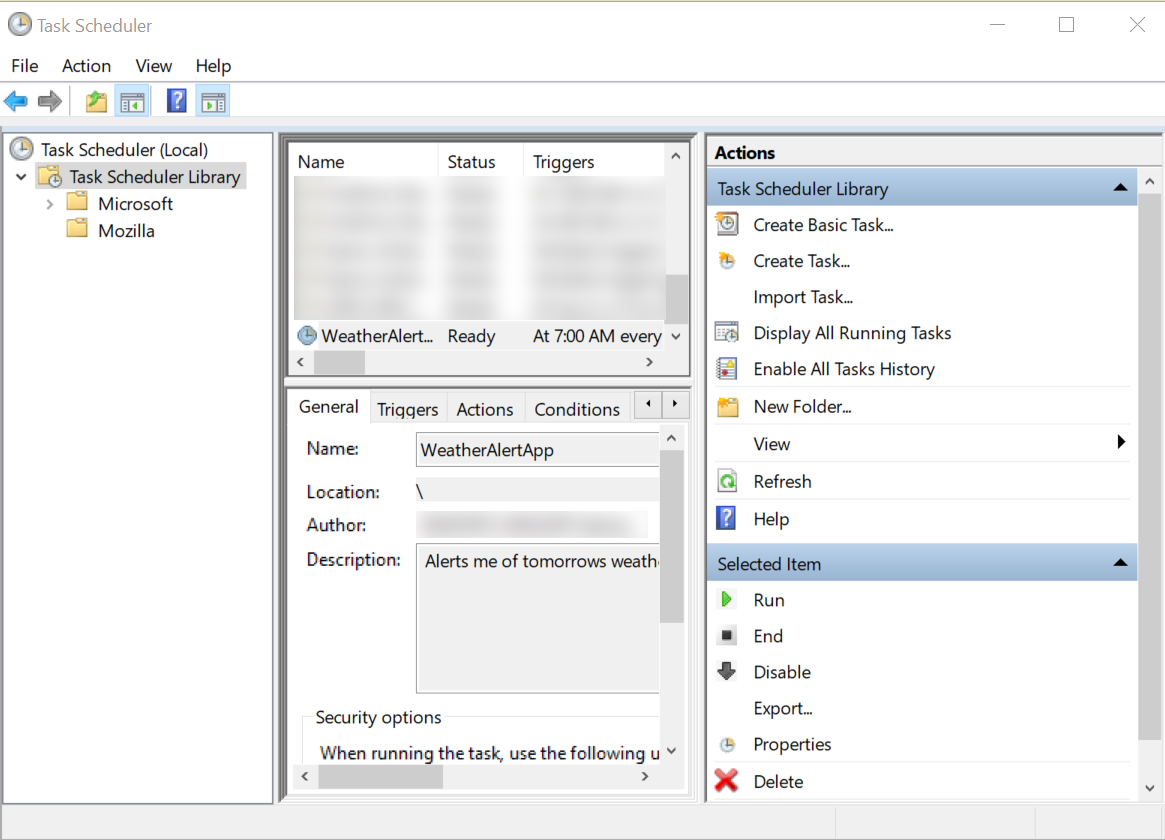This screenshot has height=840, width=1165.
Task: Click the Task Scheduler (Local) clock icon
Action: (x=22, y=149)
